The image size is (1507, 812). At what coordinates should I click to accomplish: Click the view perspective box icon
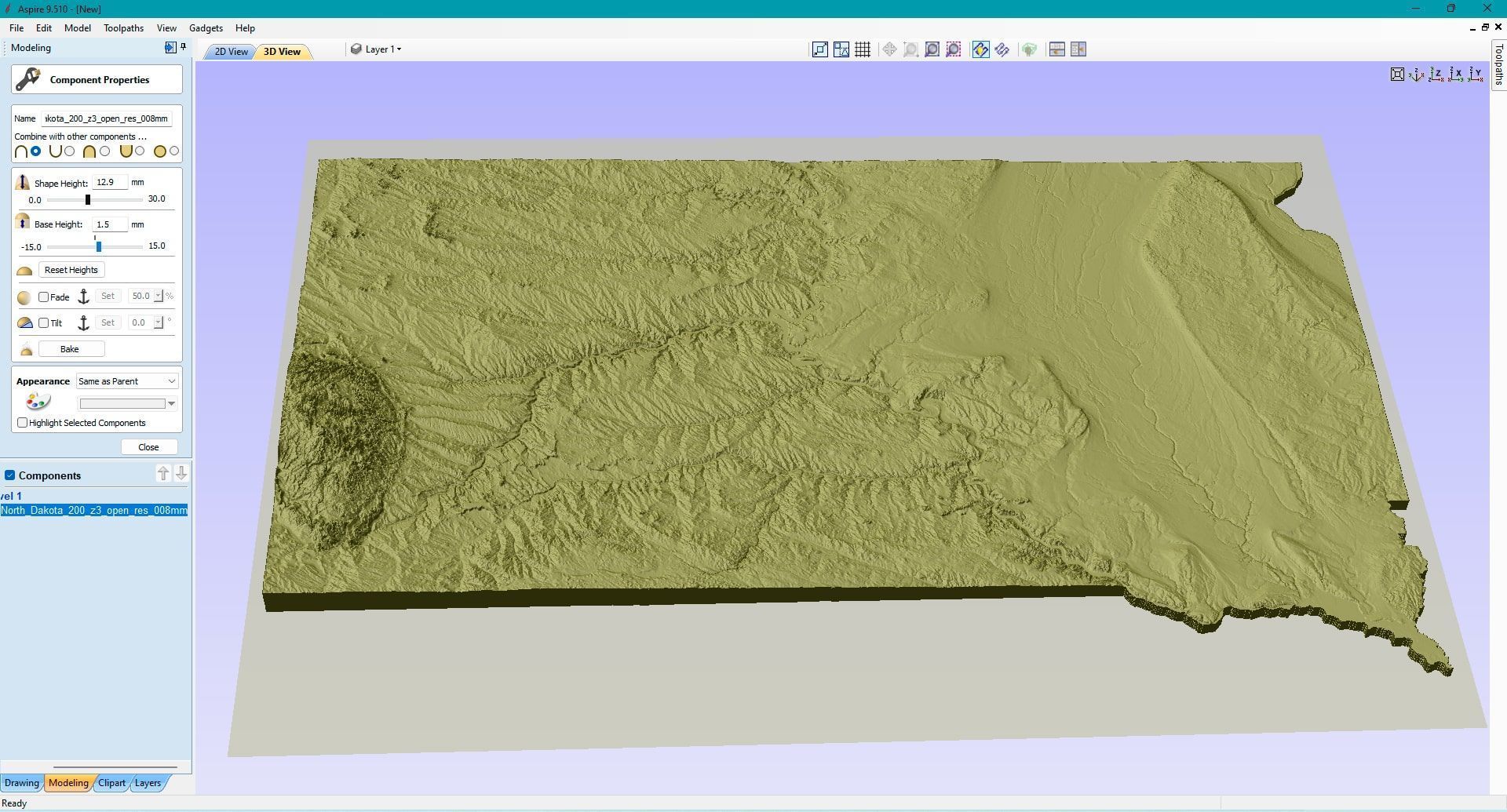point(1397,75)
